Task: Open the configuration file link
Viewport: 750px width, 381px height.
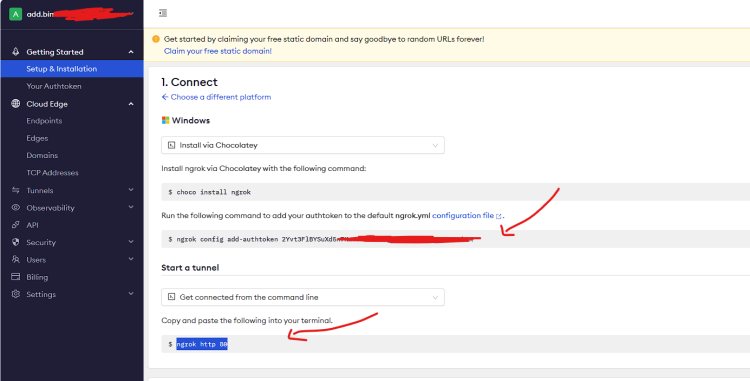Action: tap(463, 216)
